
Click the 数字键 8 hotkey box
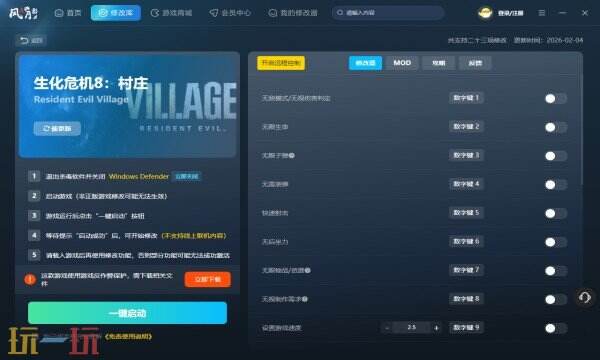(466, 298)
